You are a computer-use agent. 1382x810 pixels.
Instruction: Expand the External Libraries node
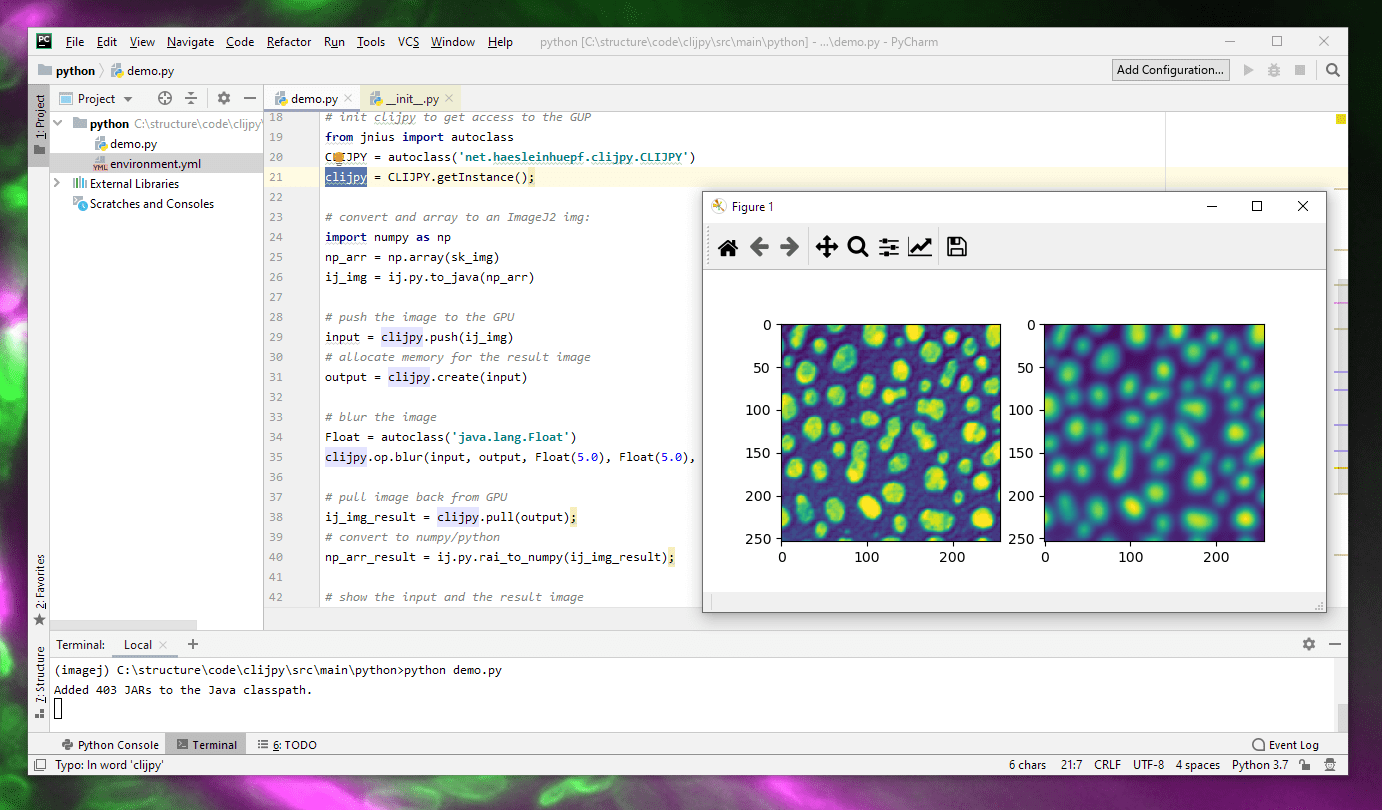[58, 184]
